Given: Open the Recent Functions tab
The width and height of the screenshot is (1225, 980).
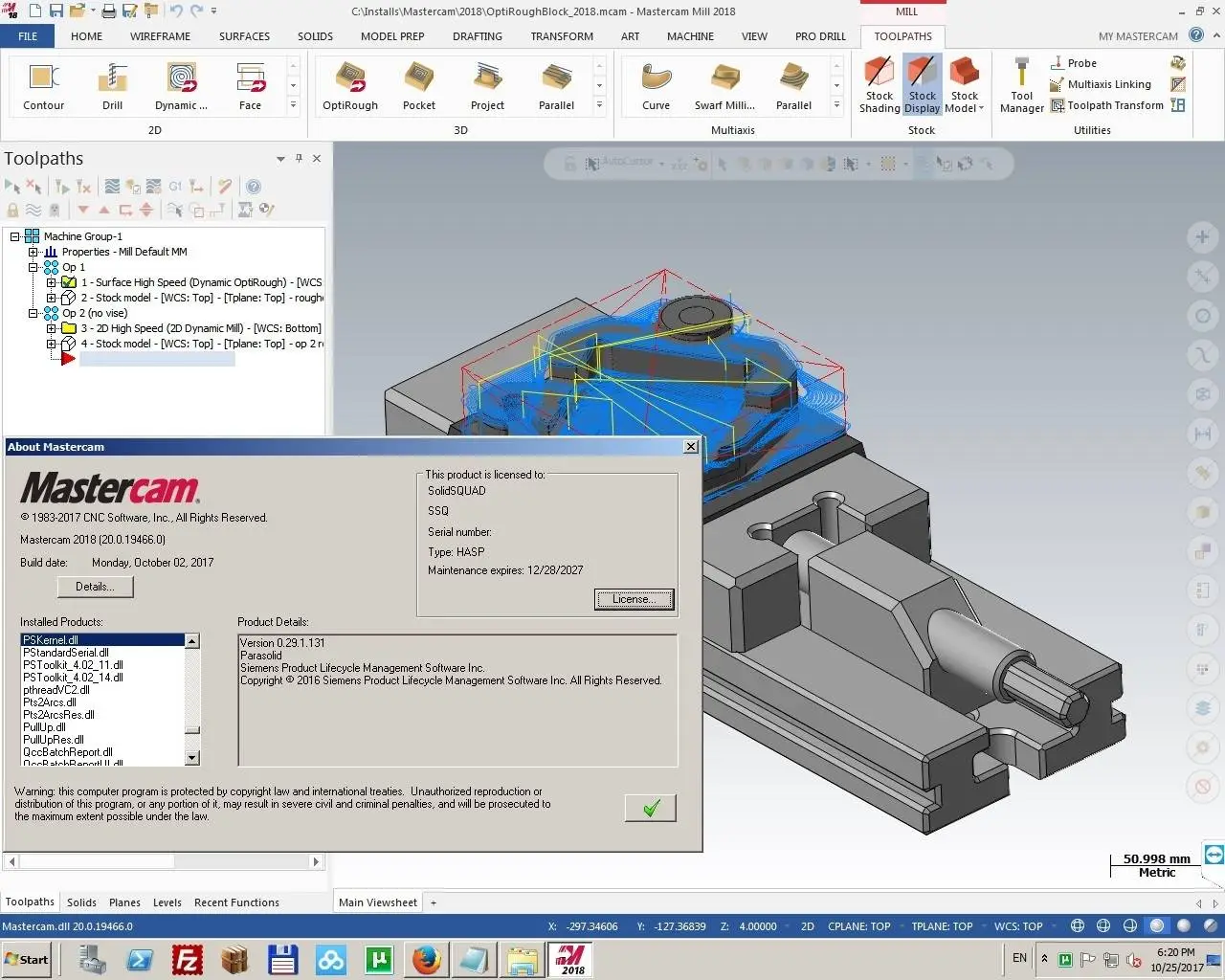Looking at the screenshot, I should click(236, 902).
